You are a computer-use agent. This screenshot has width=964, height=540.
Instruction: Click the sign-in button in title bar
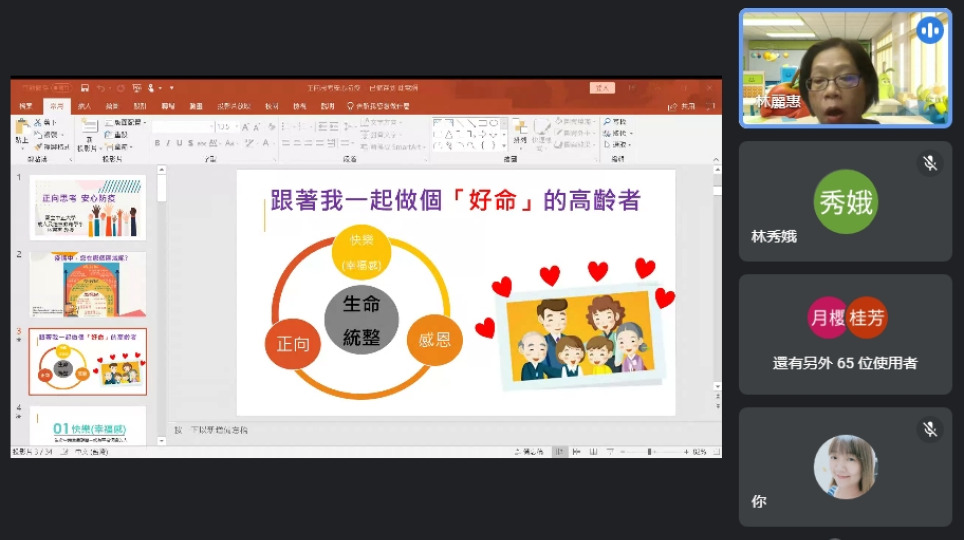(x=601, y=88)
